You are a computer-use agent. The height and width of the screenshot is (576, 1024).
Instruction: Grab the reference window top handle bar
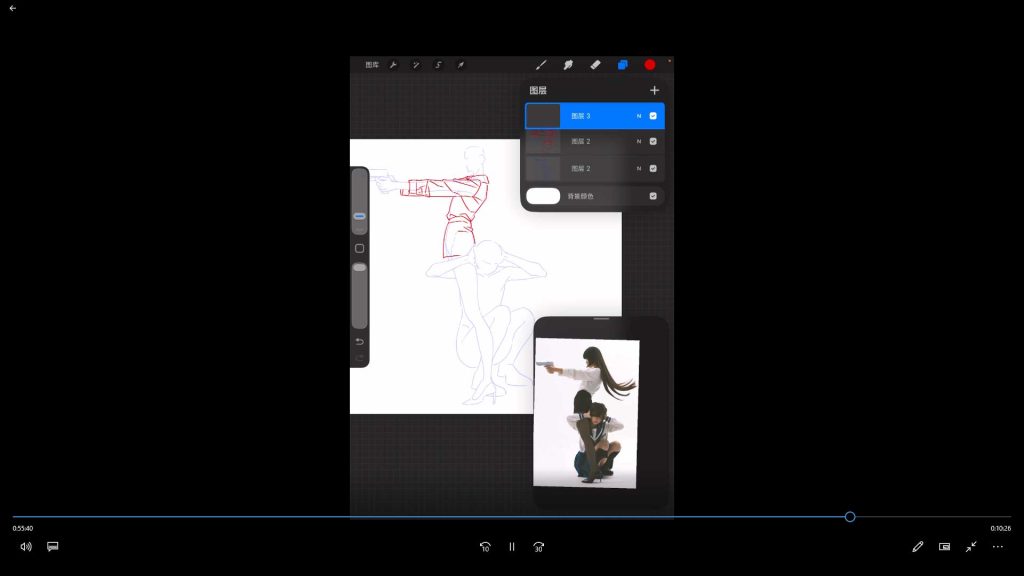click(601, 319)
